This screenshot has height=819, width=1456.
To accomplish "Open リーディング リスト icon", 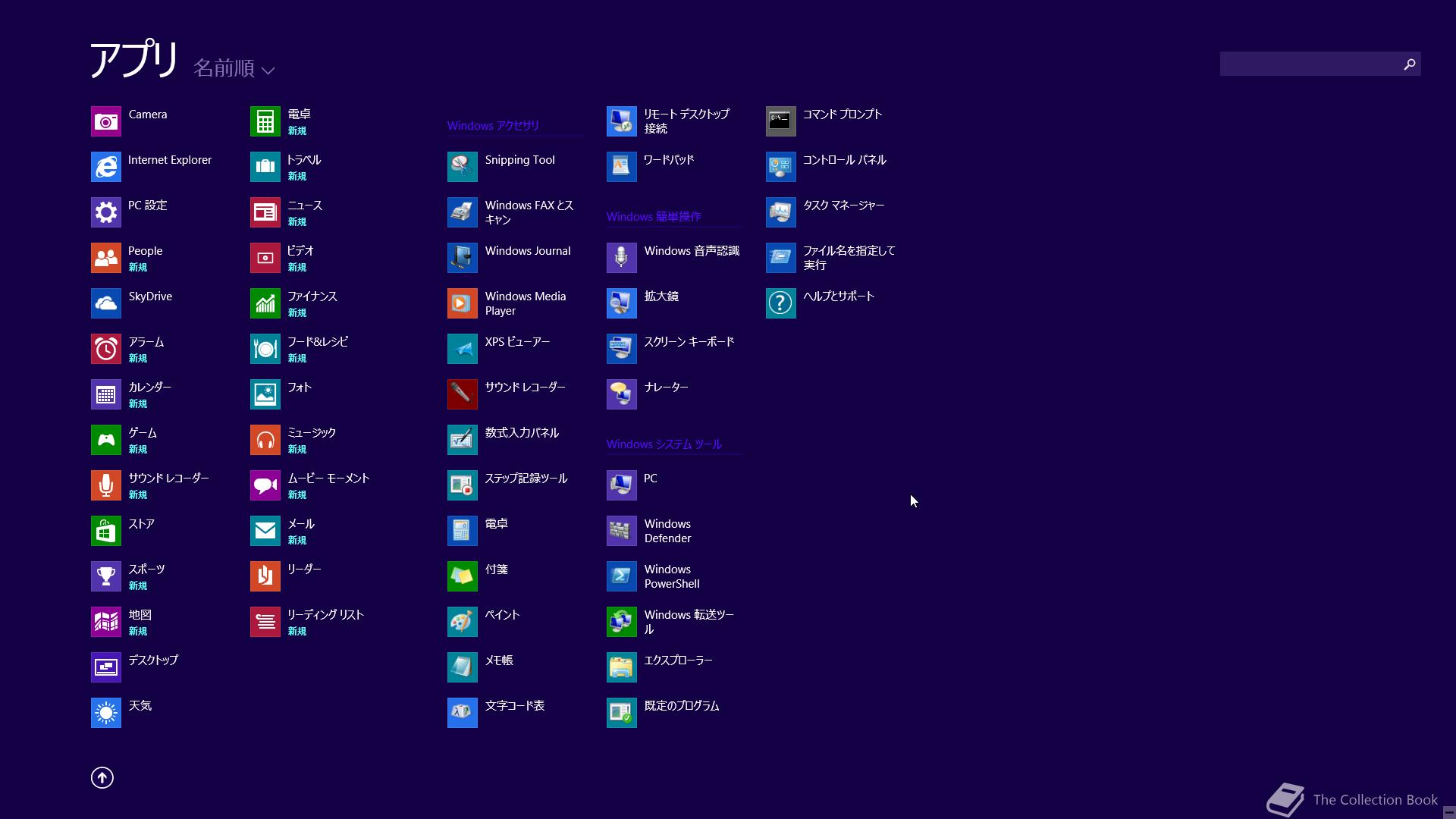I will (x=265, y=622).
